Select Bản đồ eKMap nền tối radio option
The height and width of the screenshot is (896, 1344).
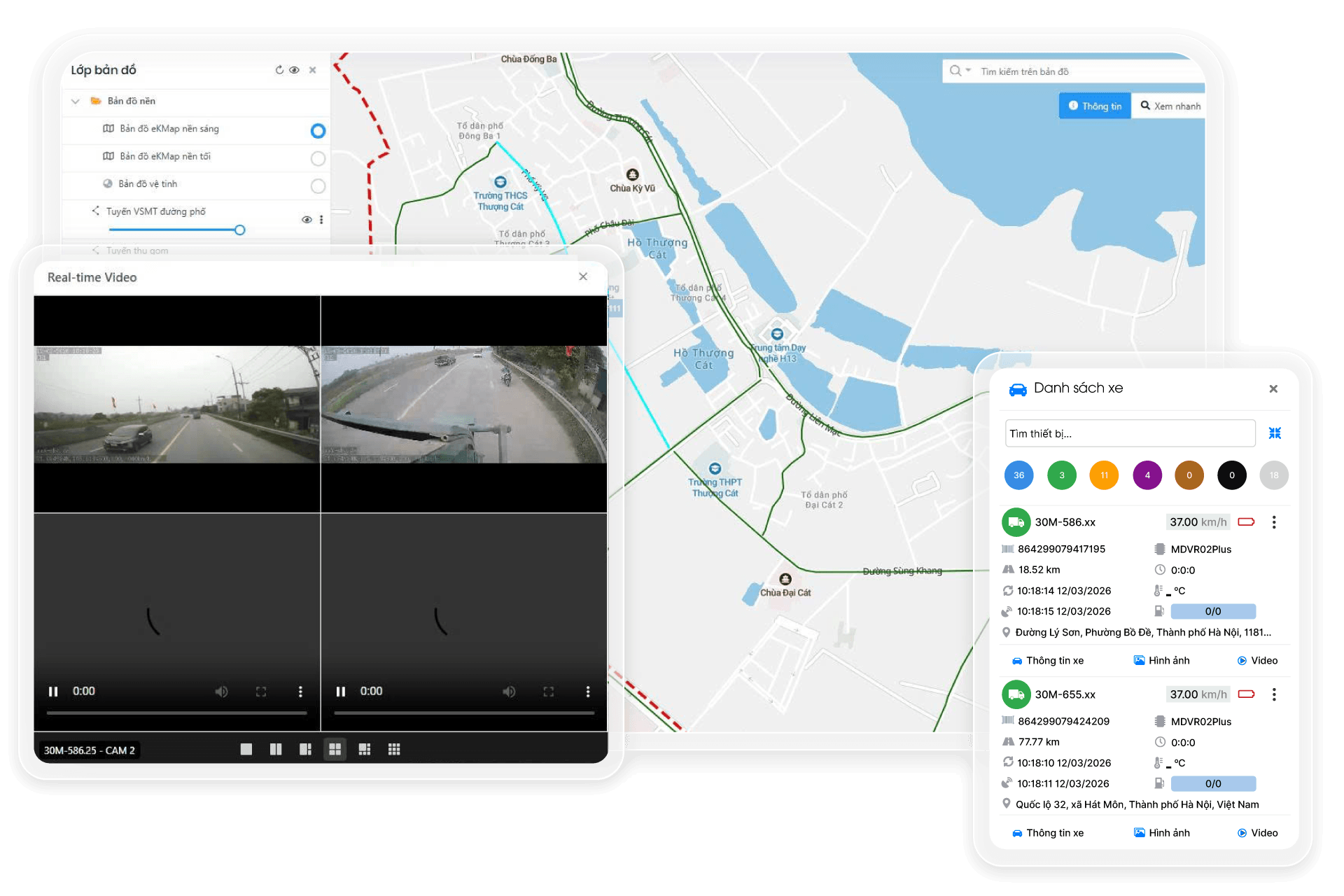[318, 159]
